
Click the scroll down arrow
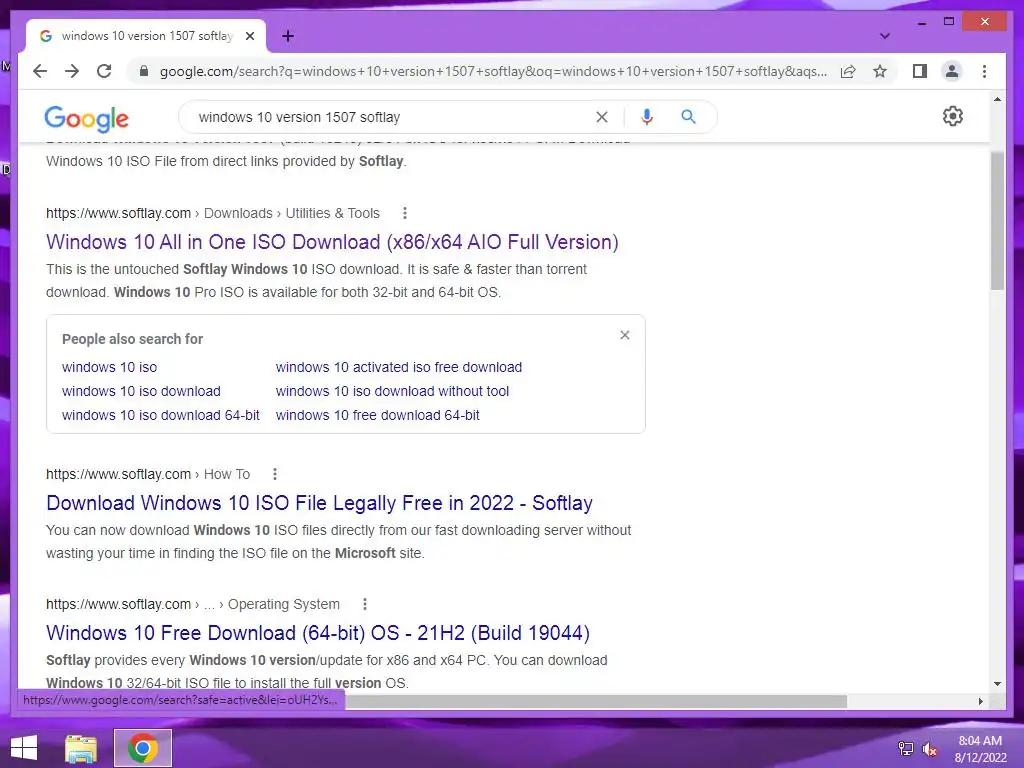[x=997, y=684]
